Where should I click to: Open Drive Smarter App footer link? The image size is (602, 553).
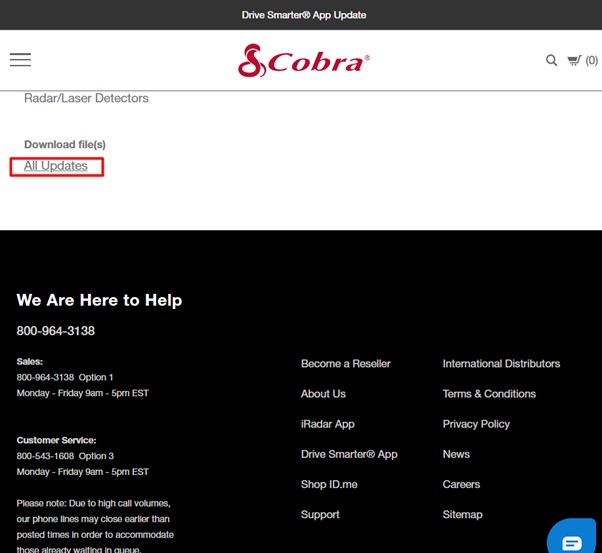pyautogui.click(x=349, y=454)
